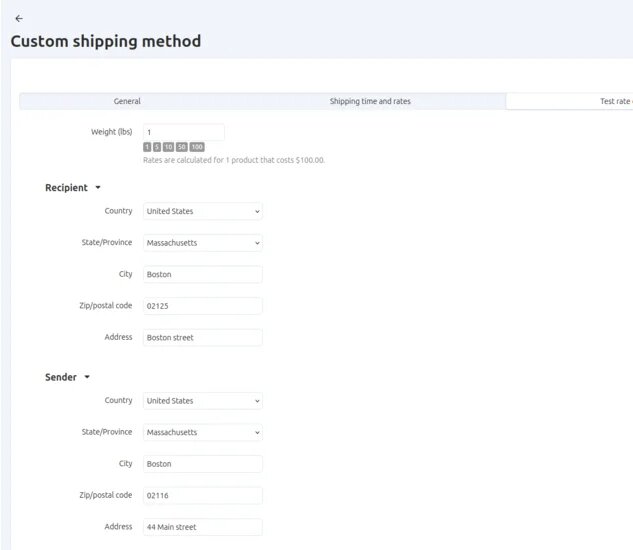633x550 pixels.
Task: Click the Recipient zip code field 02125
Action: [203, 306]
